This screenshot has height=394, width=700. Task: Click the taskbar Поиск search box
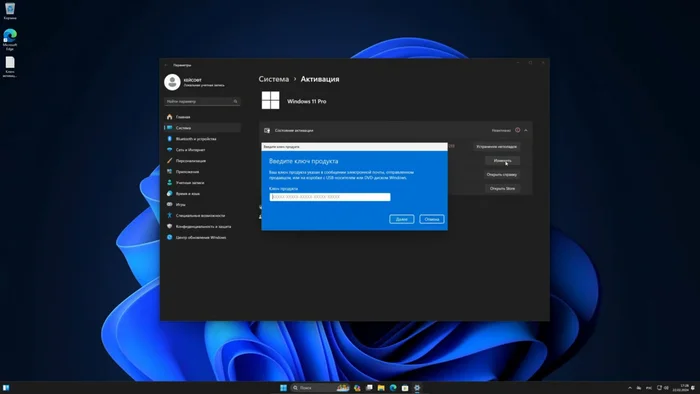click(320, 388)
